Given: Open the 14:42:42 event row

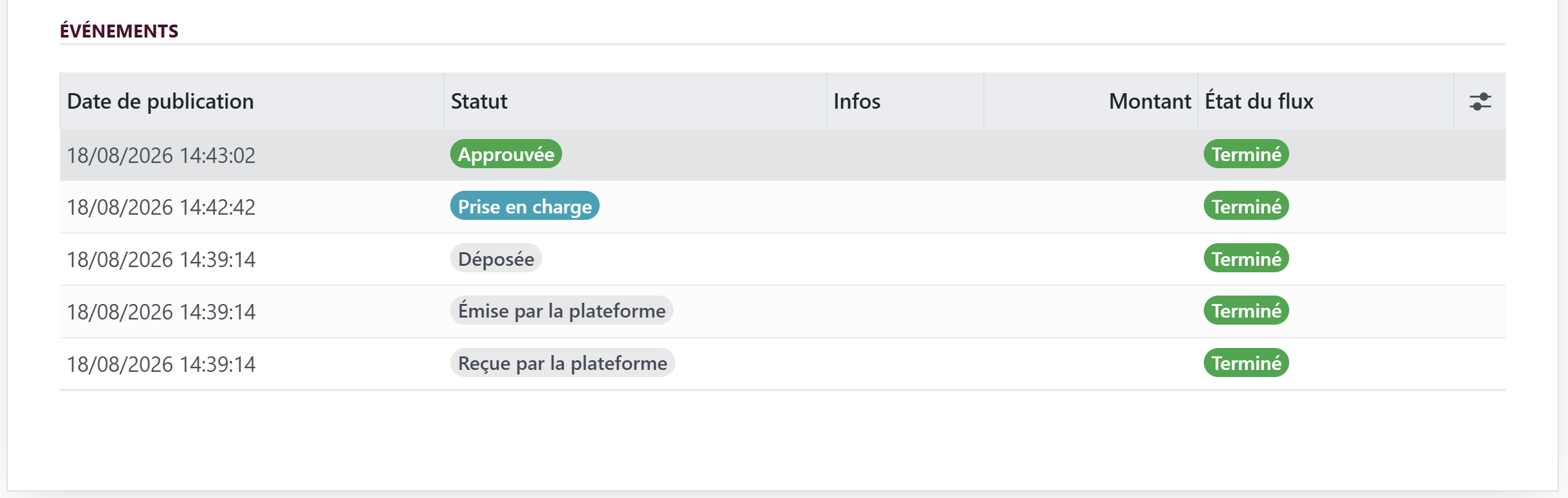Looking at the screenshot, I should (783, 207).
